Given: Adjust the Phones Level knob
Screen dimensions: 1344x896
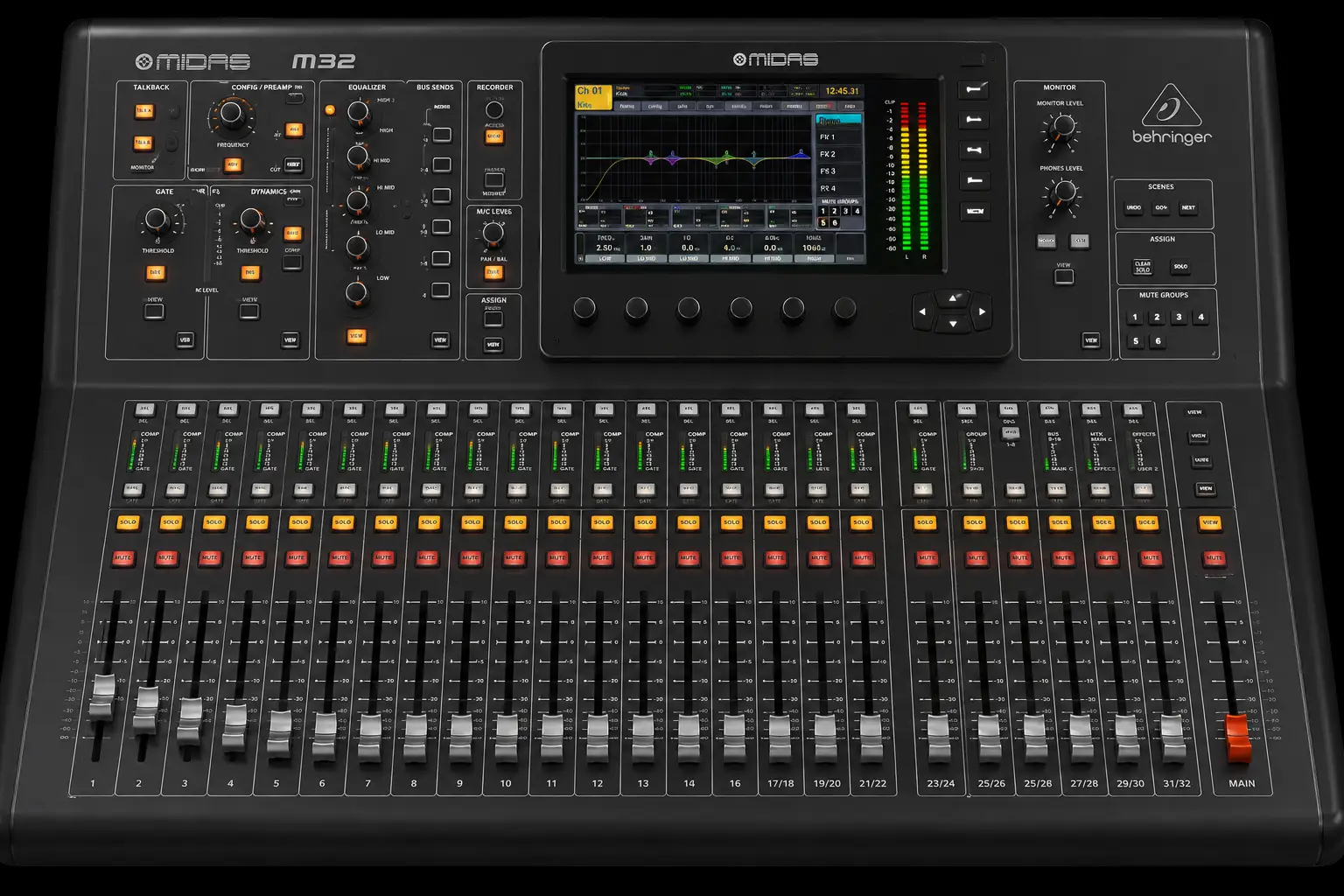Looking at the screenshot, I should pos(1064,192).
